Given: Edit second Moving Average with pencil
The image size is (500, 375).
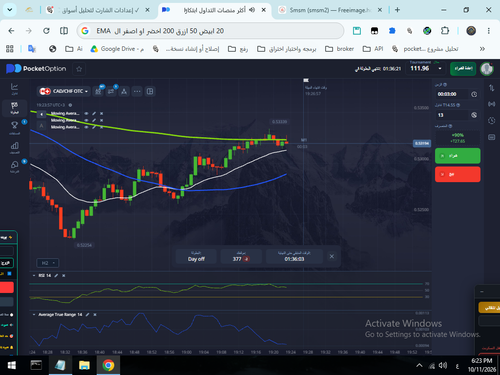Looking at the screenshot, I should click(x=94, y=120).
